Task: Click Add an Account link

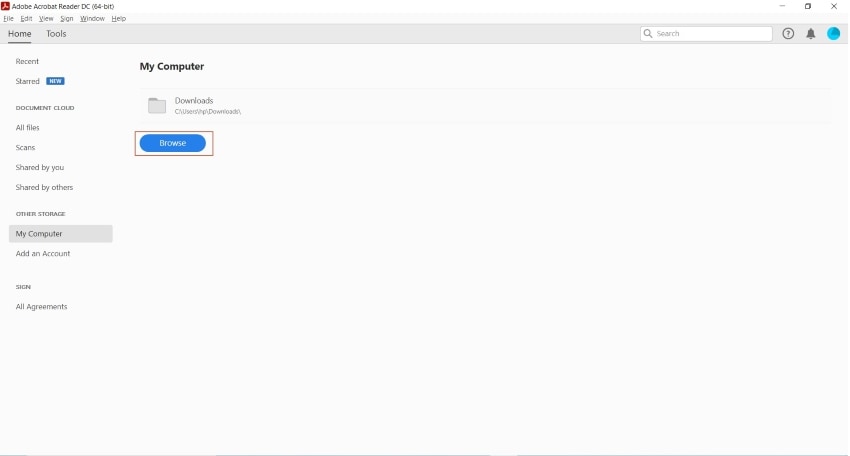Action: click(x=43, y=254)
